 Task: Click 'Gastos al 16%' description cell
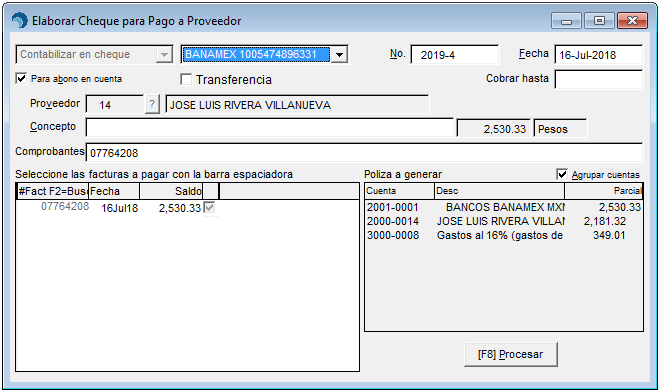pos(500,235)
